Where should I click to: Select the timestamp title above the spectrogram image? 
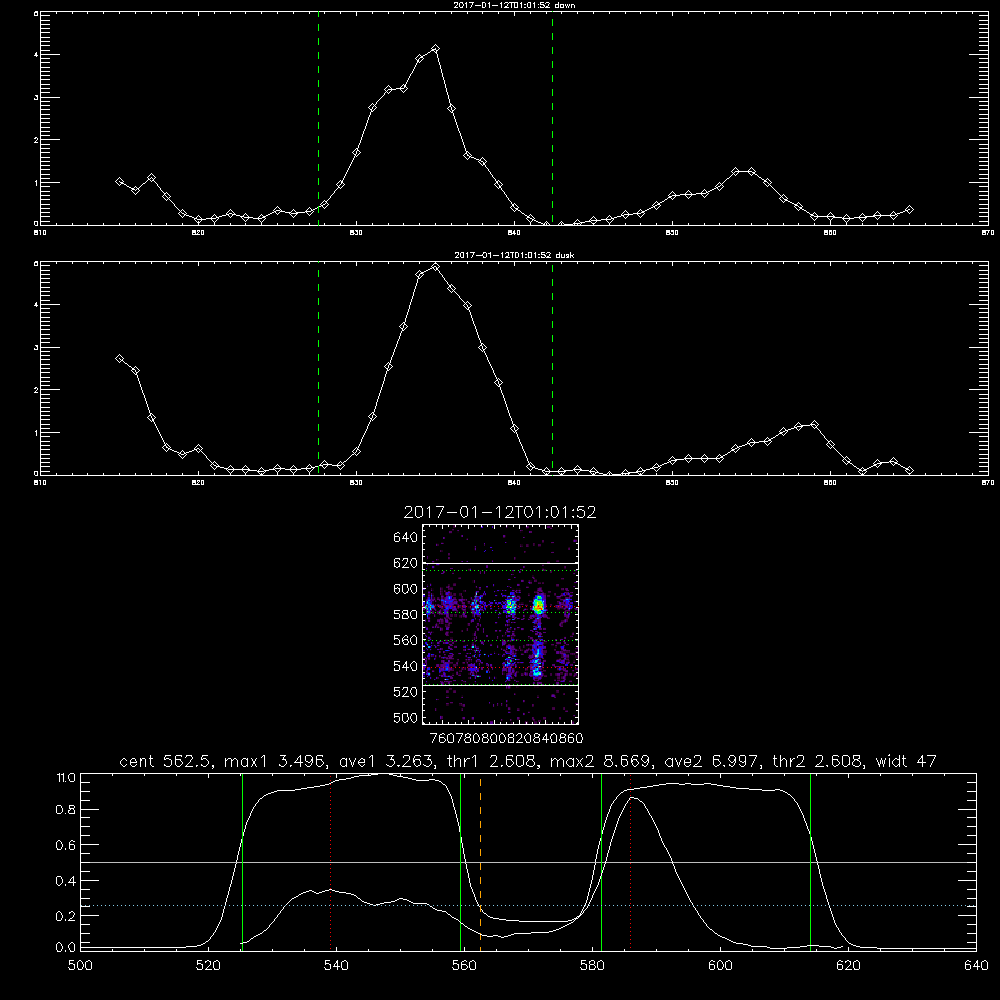click(500, 512)
